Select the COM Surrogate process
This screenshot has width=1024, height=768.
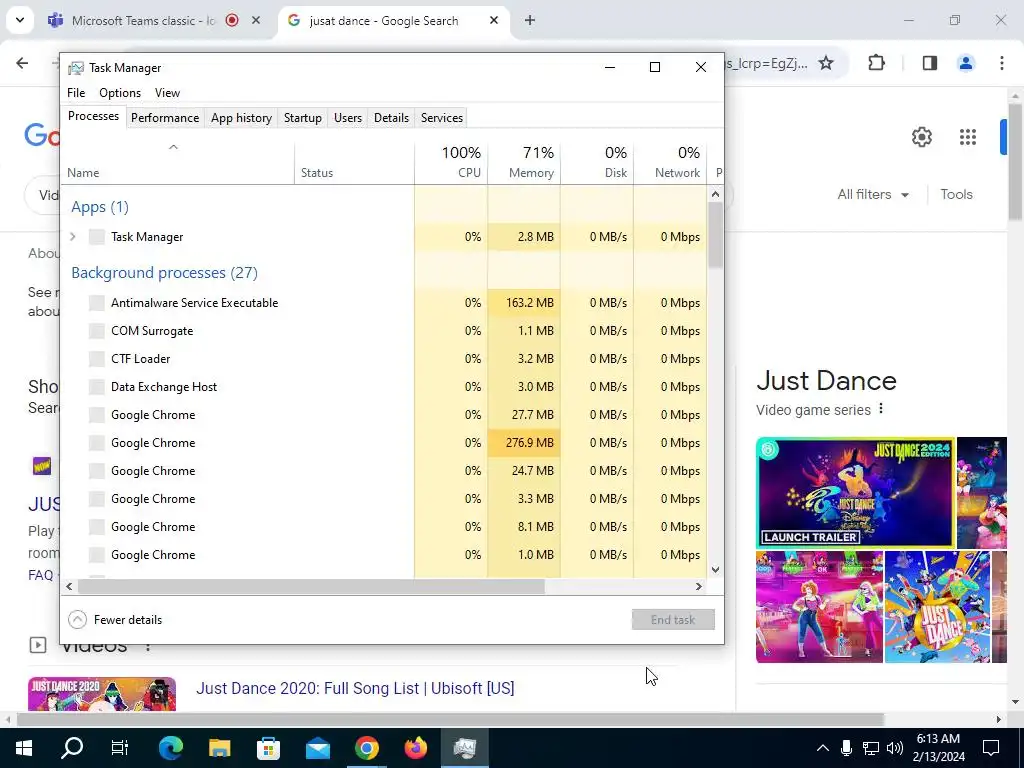pos(383,331)
